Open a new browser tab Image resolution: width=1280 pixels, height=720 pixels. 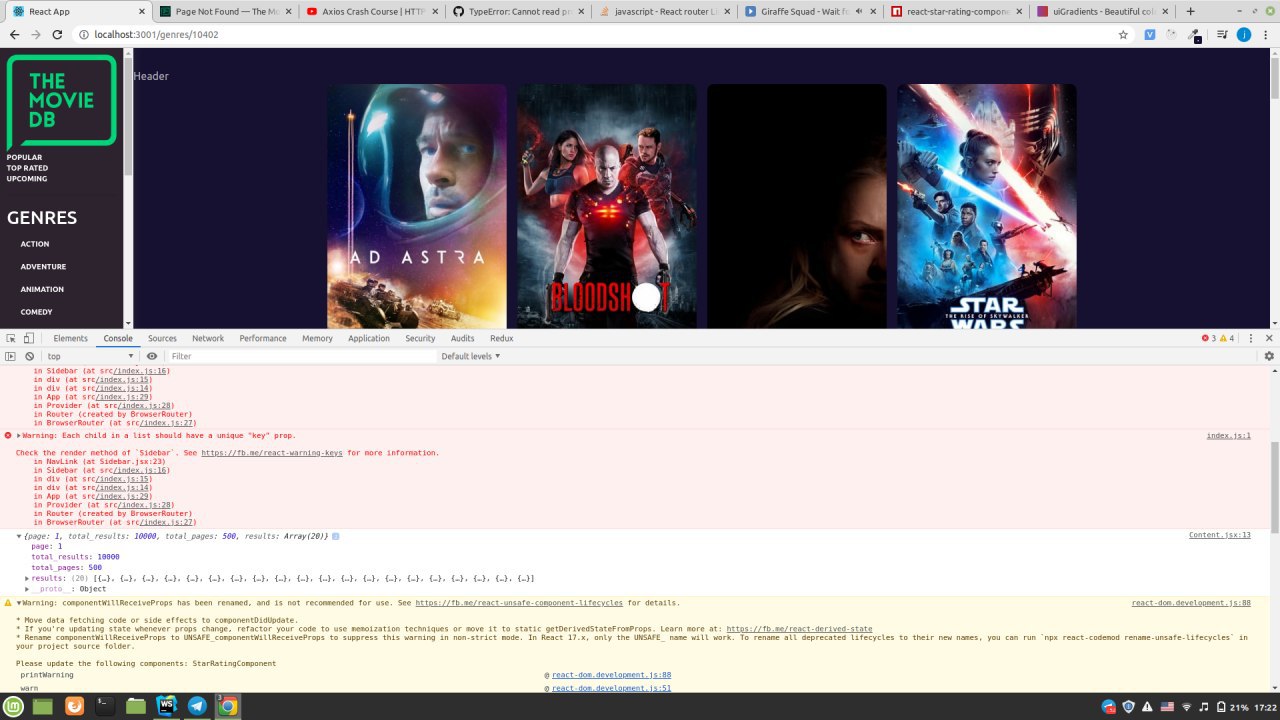(x=1190, y=11)
